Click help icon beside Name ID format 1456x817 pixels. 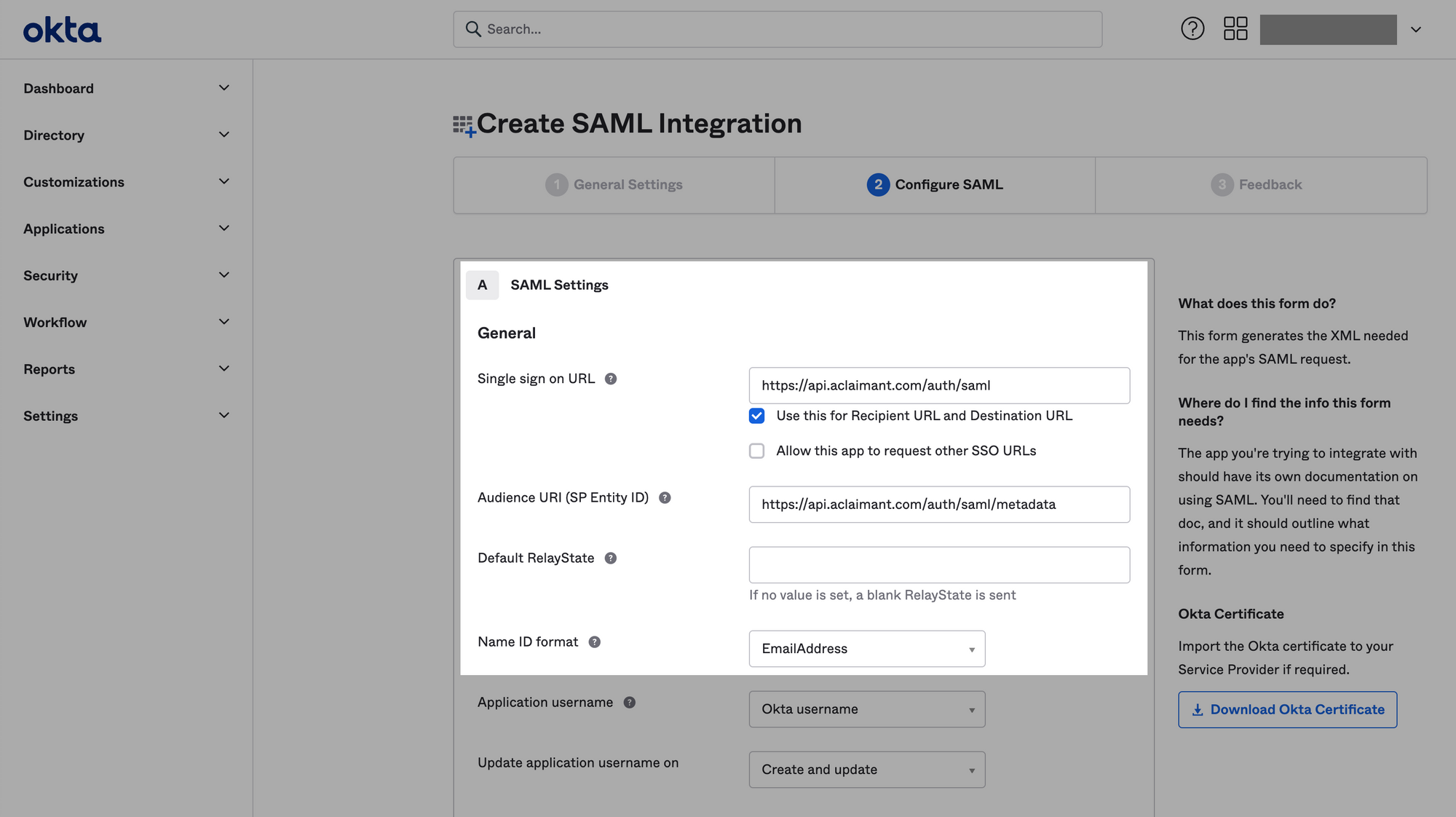595,642
